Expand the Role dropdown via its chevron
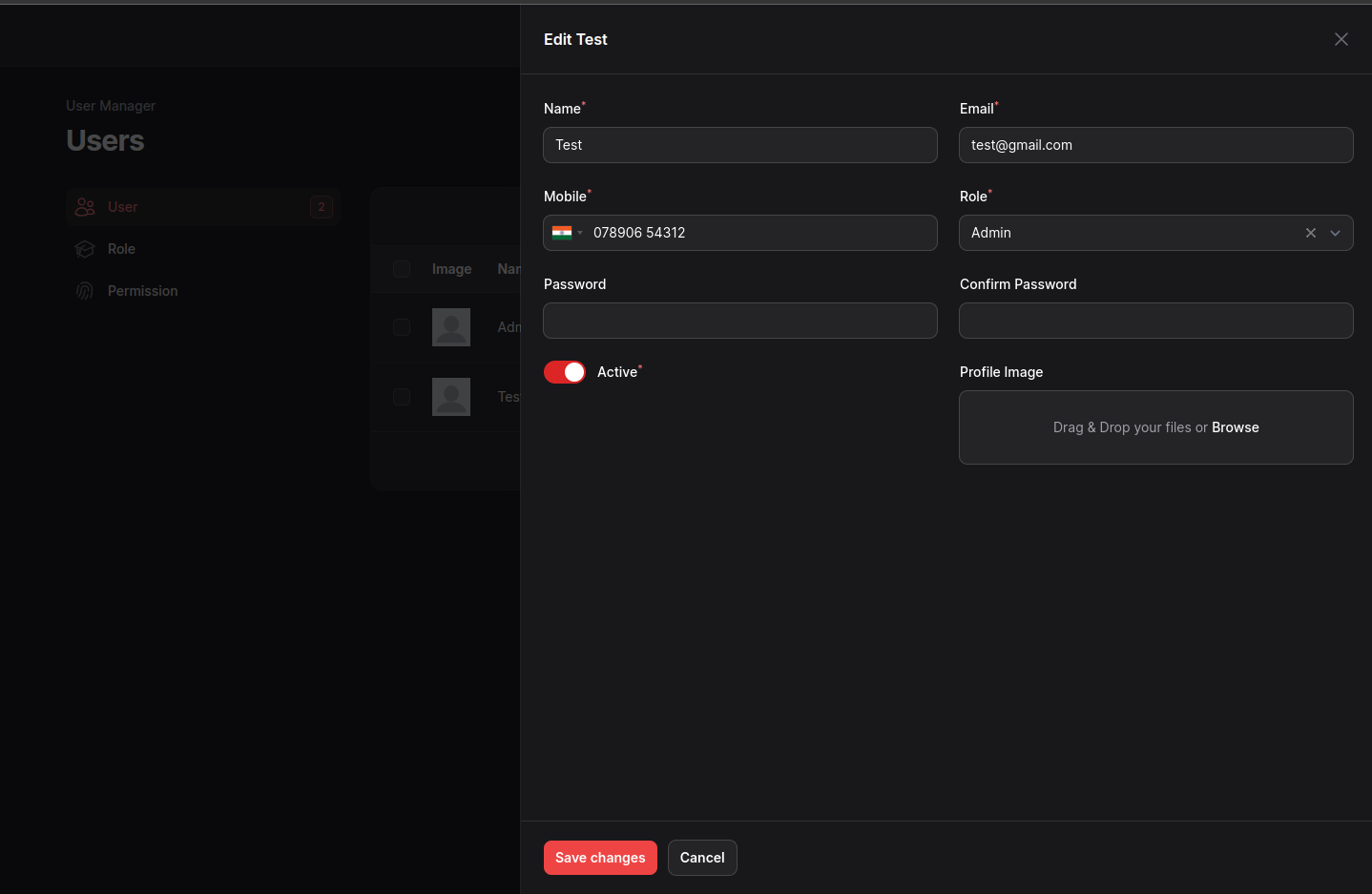Screen dimensions: 1372x894 coord(1336,232)
